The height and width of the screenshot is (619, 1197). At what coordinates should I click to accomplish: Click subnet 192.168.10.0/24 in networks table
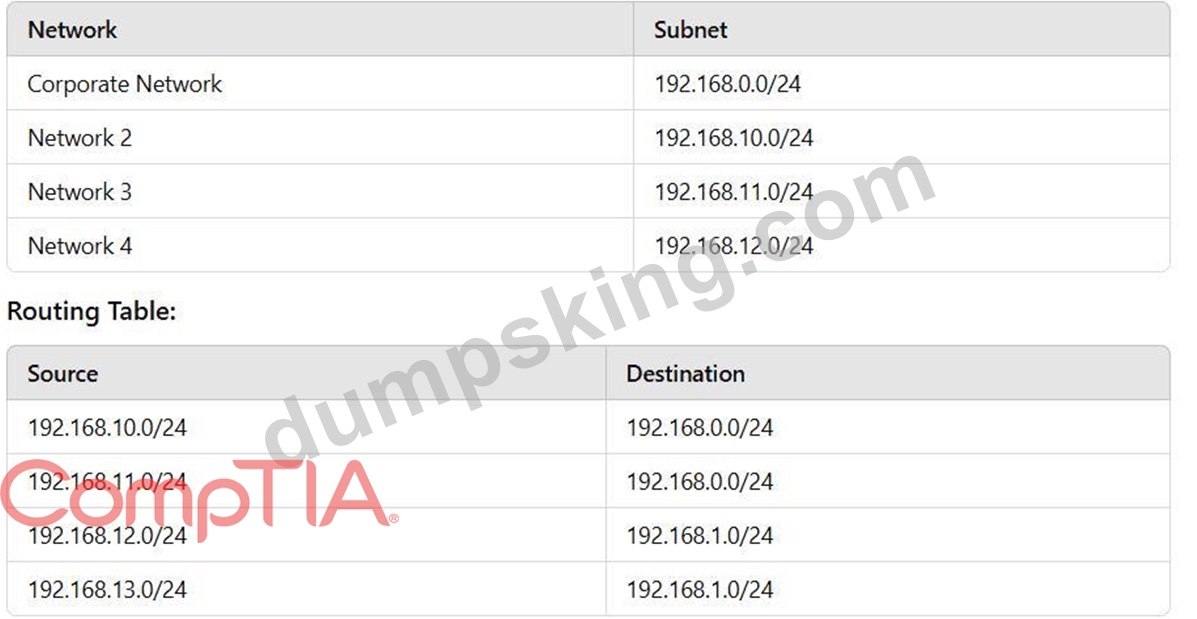(733, 138)
